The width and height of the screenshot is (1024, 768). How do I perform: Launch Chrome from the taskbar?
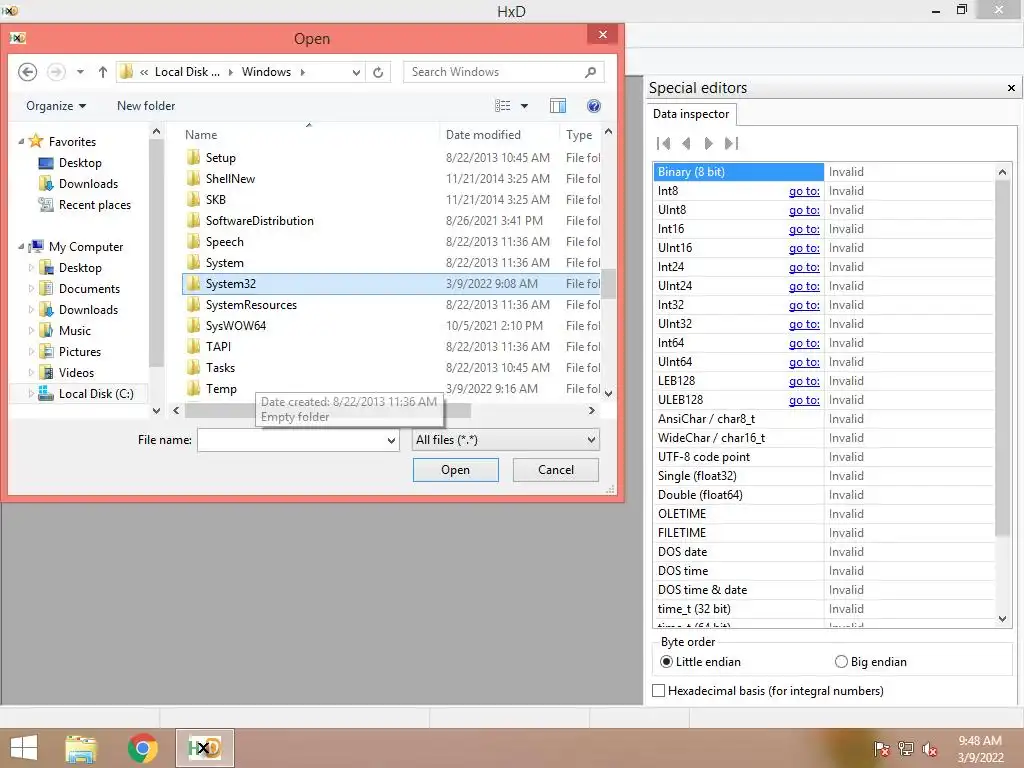[142, 748]
